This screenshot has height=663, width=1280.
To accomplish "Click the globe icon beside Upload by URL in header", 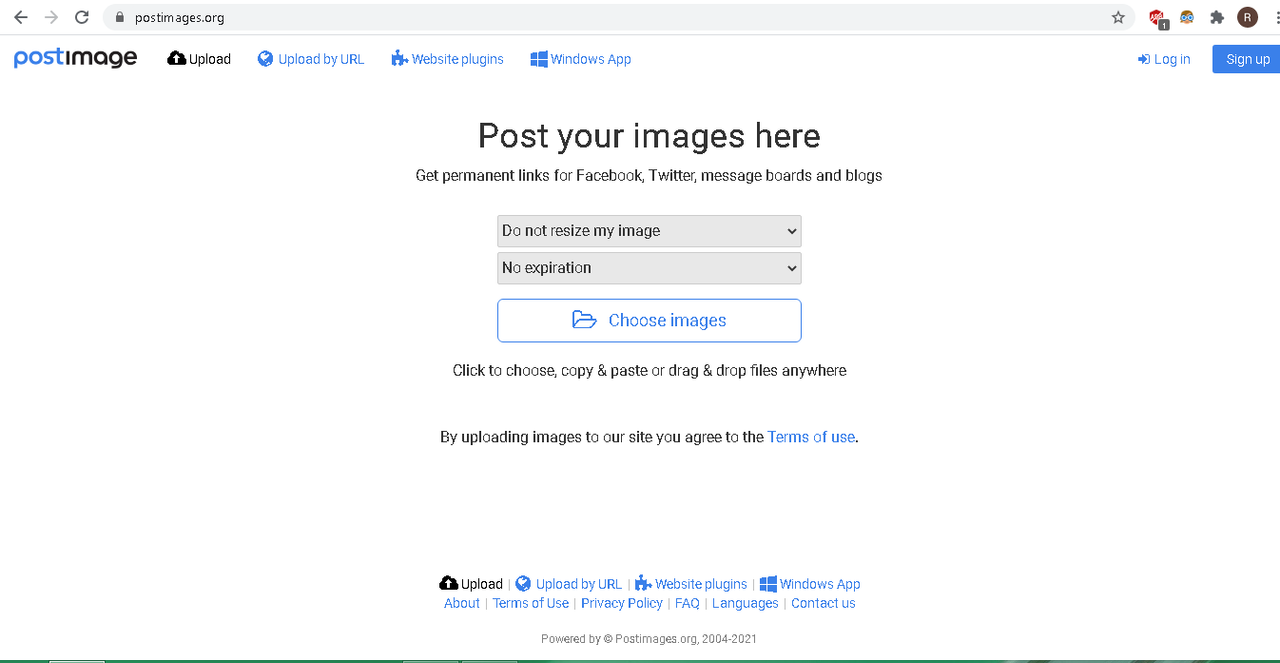I will coord(265,59).
